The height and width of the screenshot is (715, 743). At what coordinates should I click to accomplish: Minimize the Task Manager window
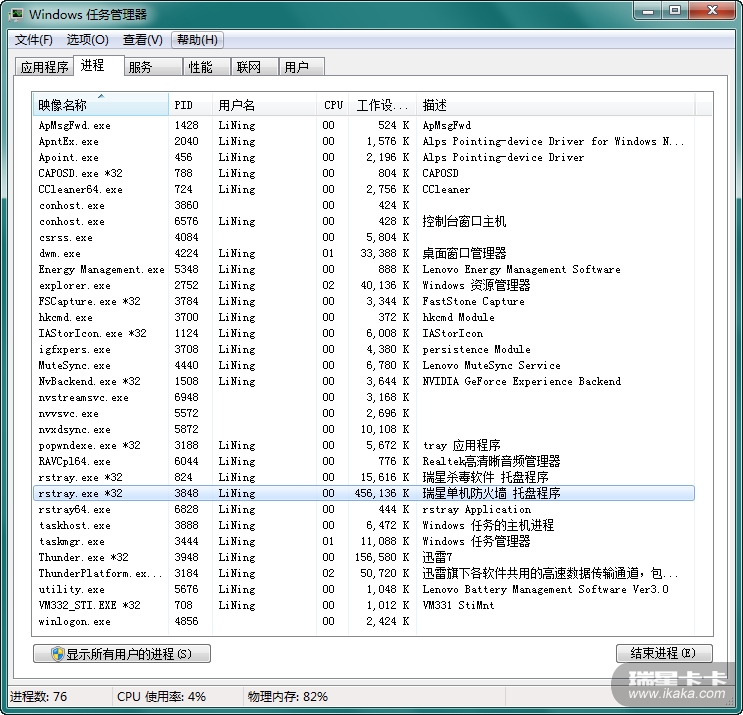[648, 10]
